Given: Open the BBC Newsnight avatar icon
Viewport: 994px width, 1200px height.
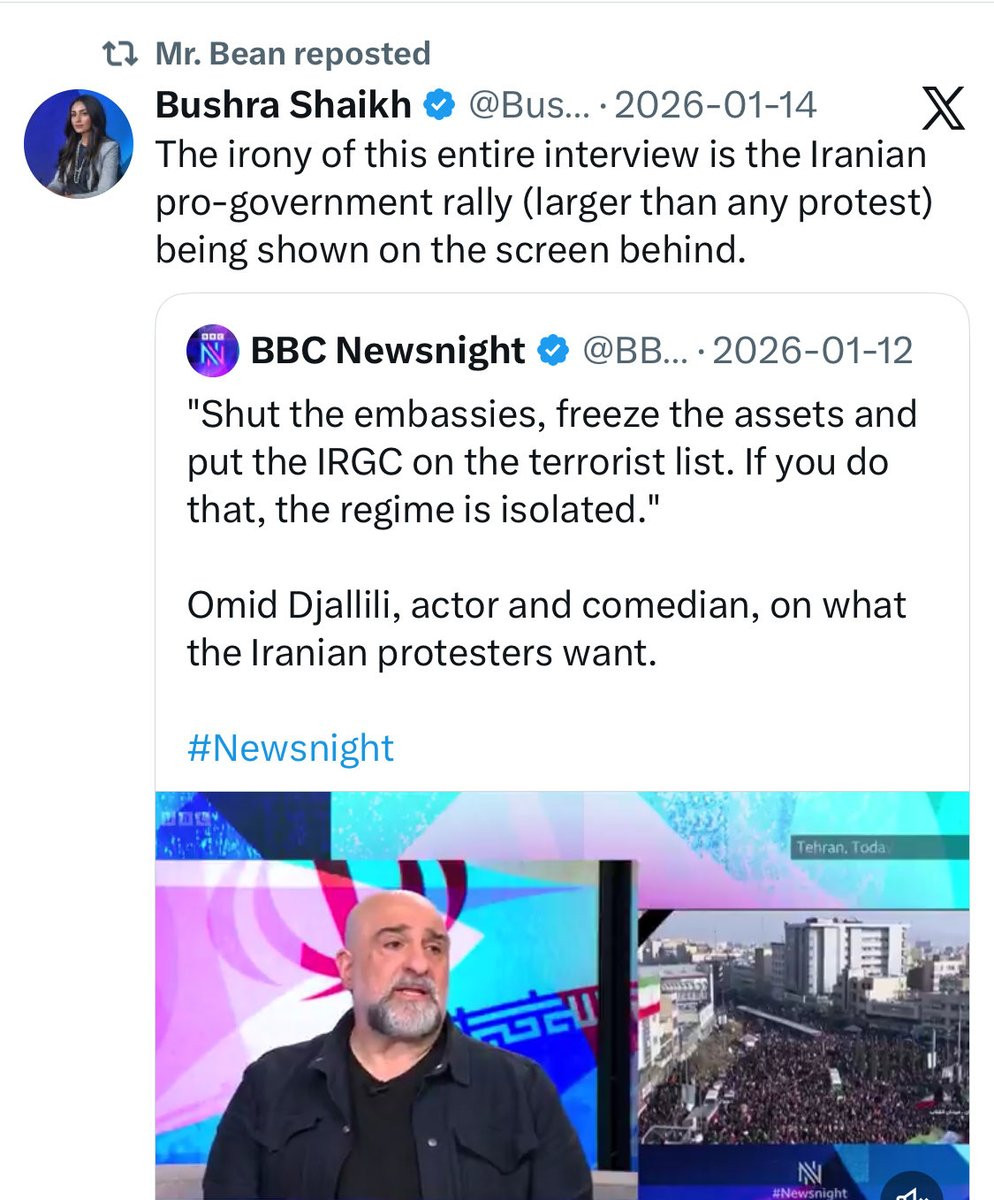Looking at the screenshot, I should tap(212, 350).
